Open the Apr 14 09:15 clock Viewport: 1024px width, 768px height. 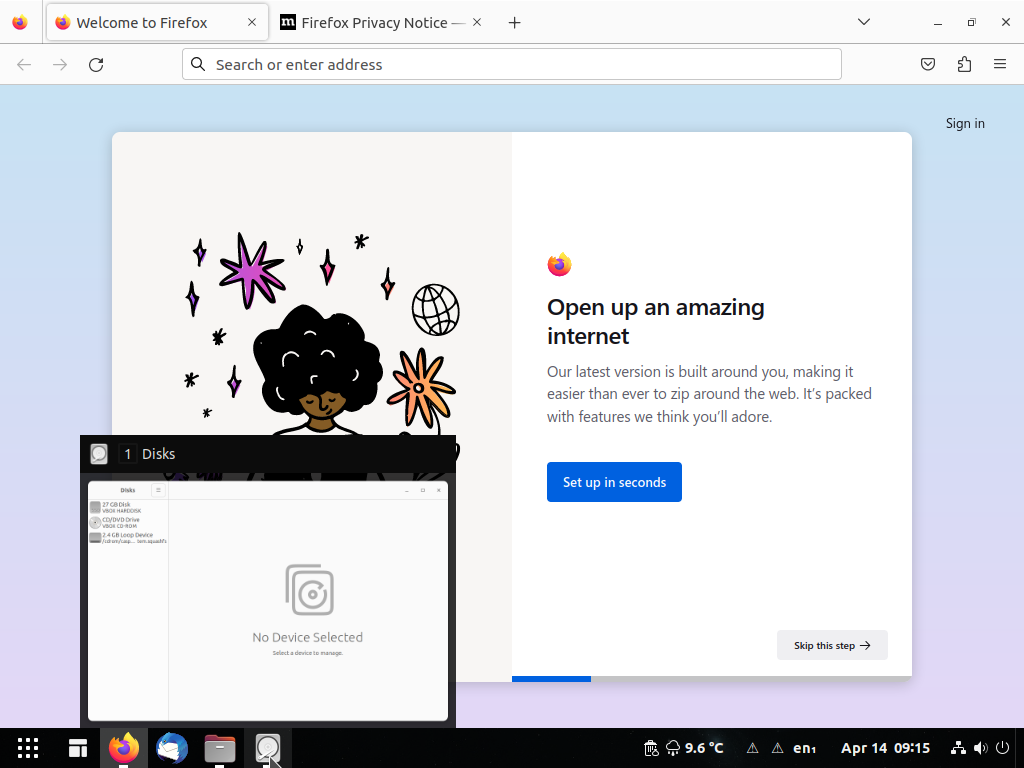click(885, 748)
